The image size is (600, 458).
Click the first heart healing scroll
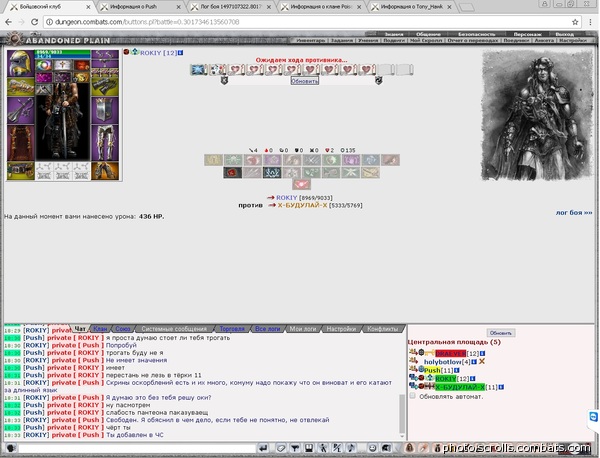[236, 70]
